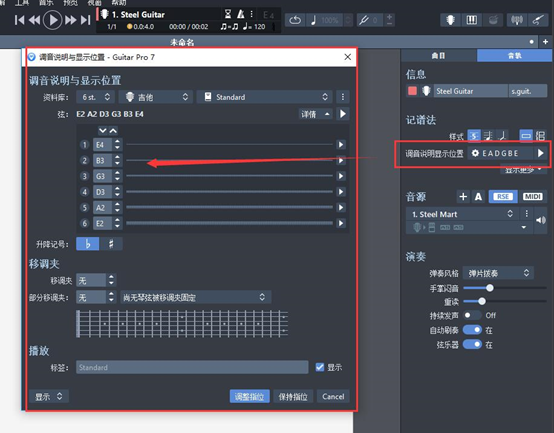Screen dimensions: 554x433
Task: Edit the Steel Guitar track name field
Action: pos(470,91)
